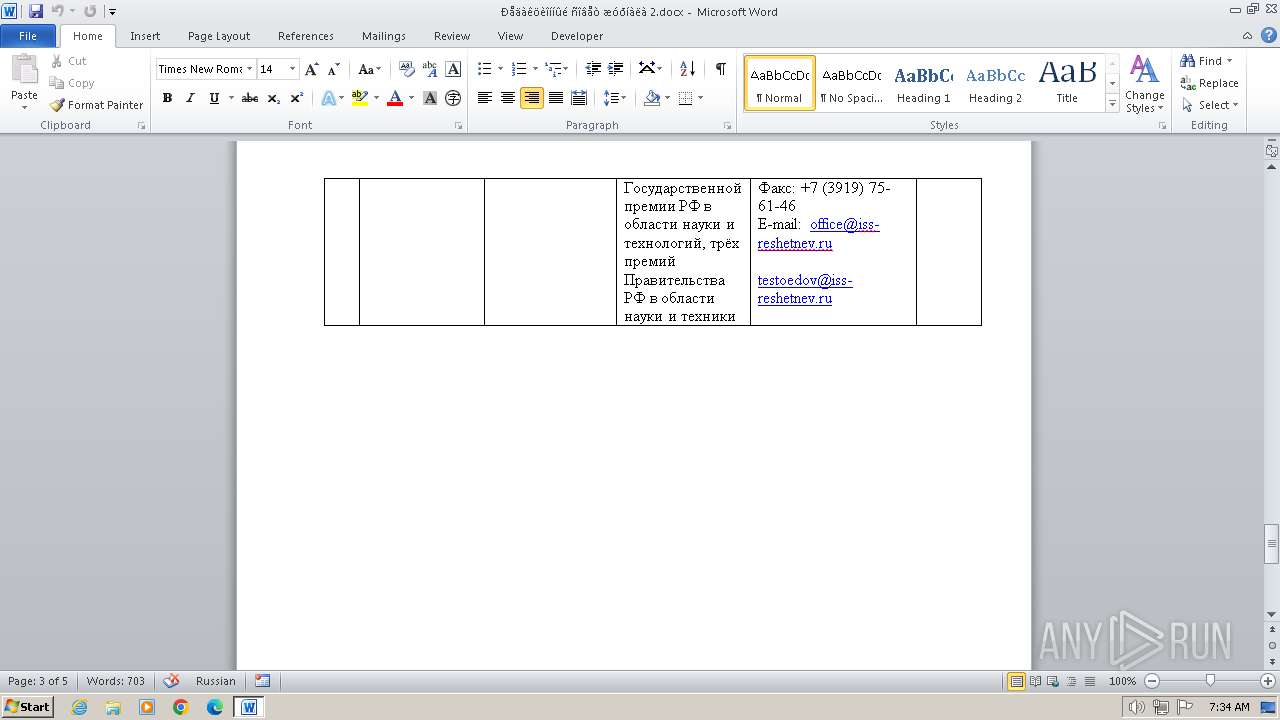Switch to the Page Layout tab
1280x720 pixels.
(219, 36)
